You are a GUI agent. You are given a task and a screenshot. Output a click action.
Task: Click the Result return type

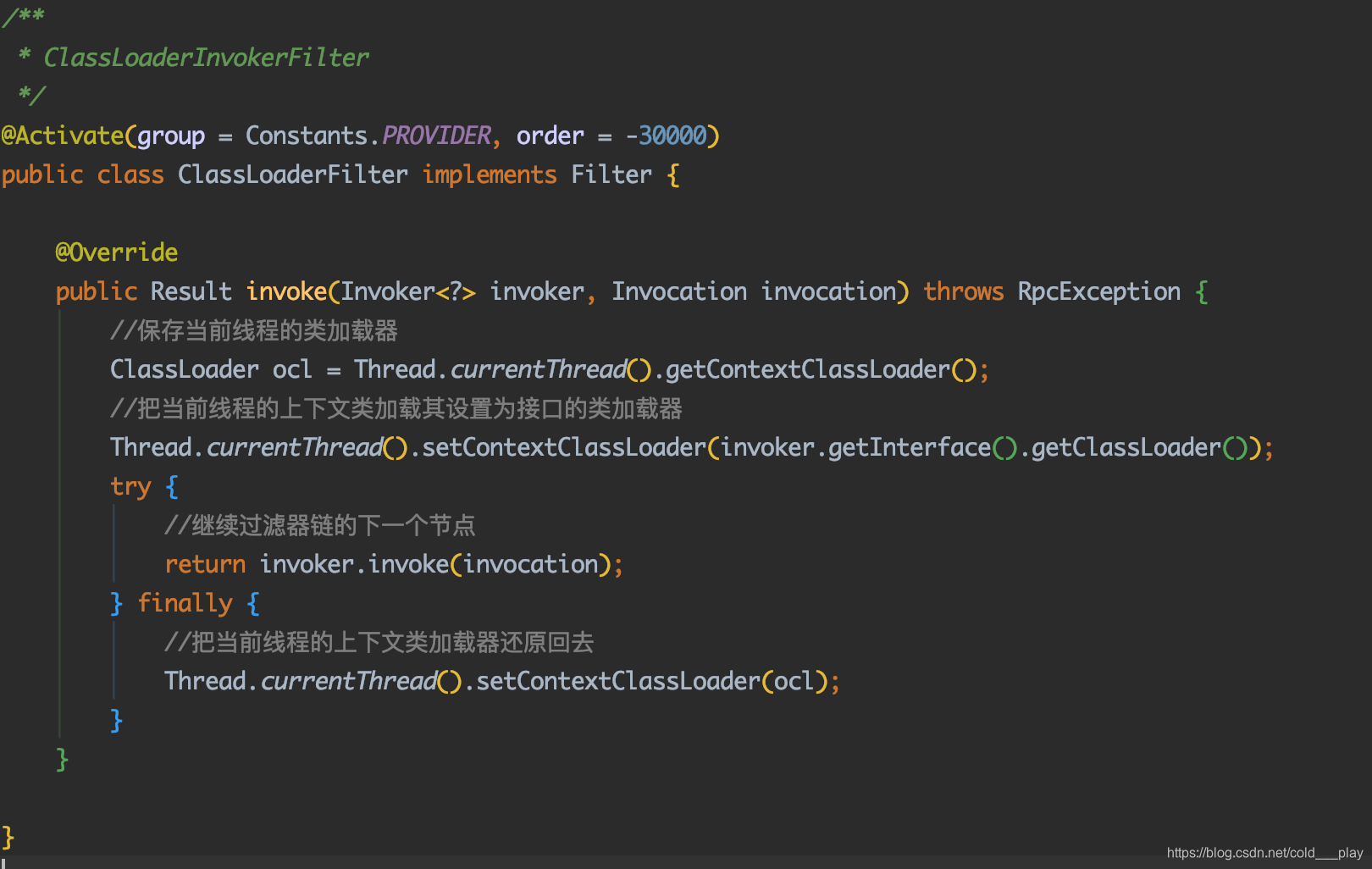tap(191, 291)
